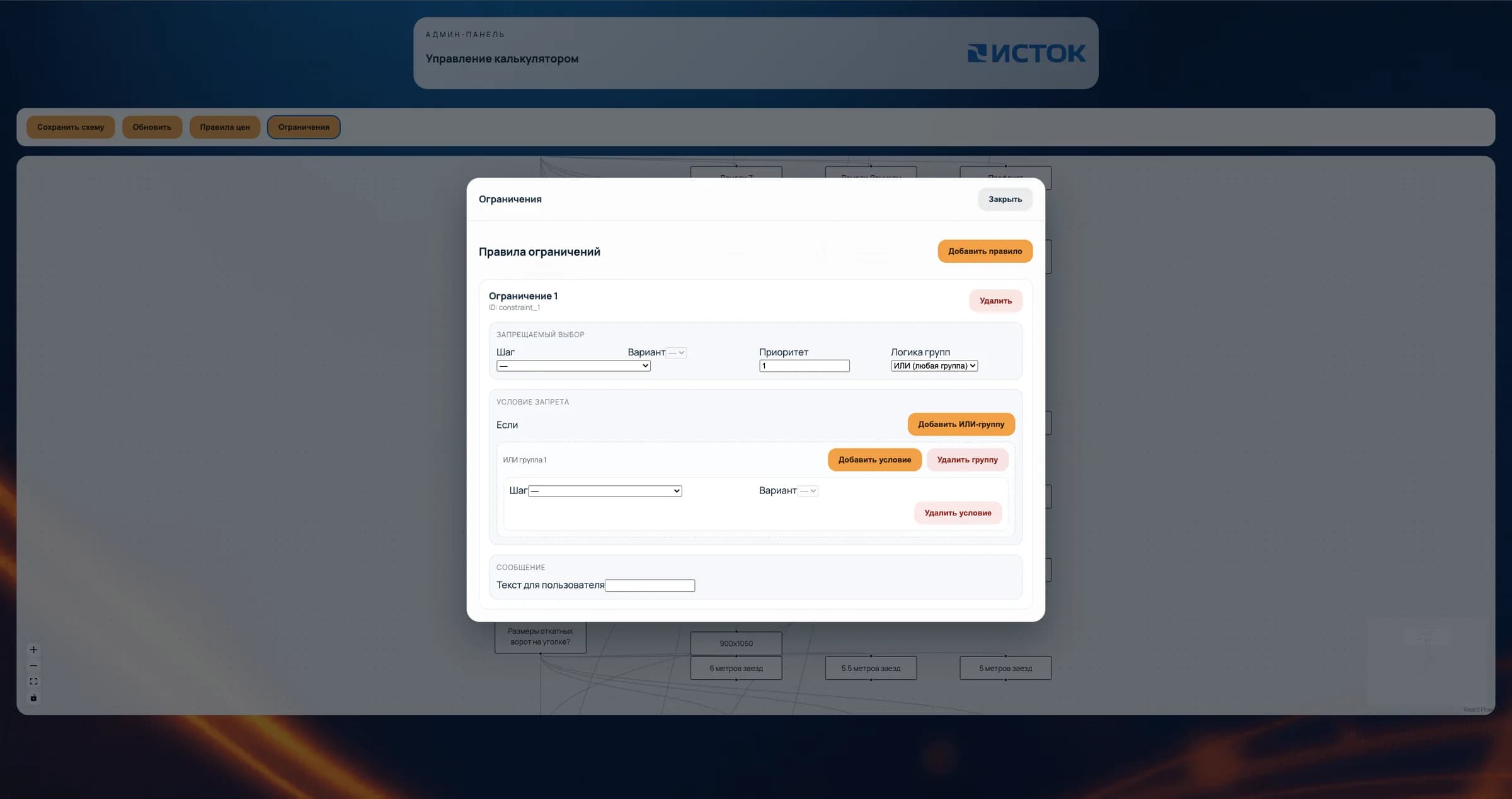Click the Управление калькулятором heading
The width and height of the screenshot is (1512, 799).
[x=502, y=59]
